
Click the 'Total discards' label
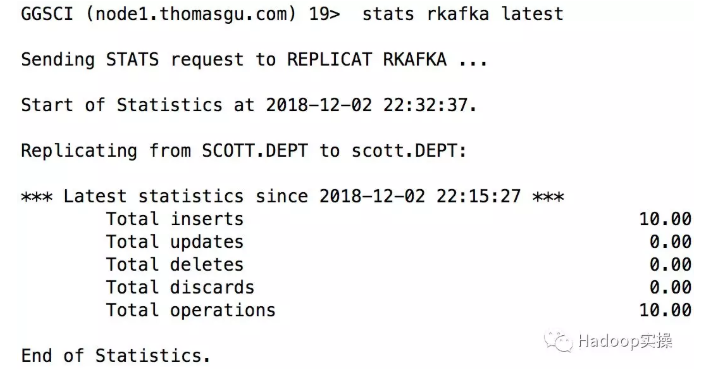pyautogui.click(x=180, y=287)
